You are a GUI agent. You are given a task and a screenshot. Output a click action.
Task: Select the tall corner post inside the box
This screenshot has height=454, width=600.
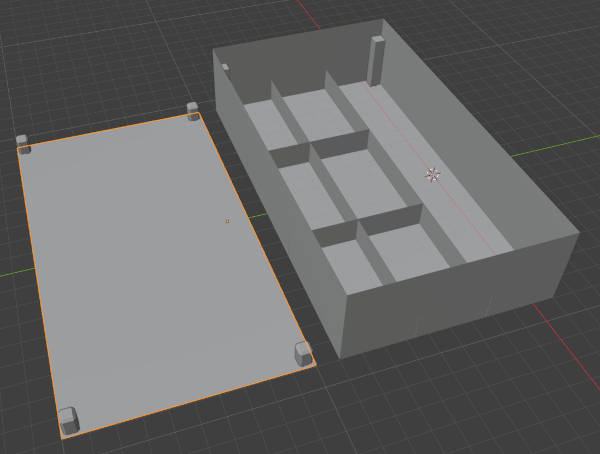[377, 61]
